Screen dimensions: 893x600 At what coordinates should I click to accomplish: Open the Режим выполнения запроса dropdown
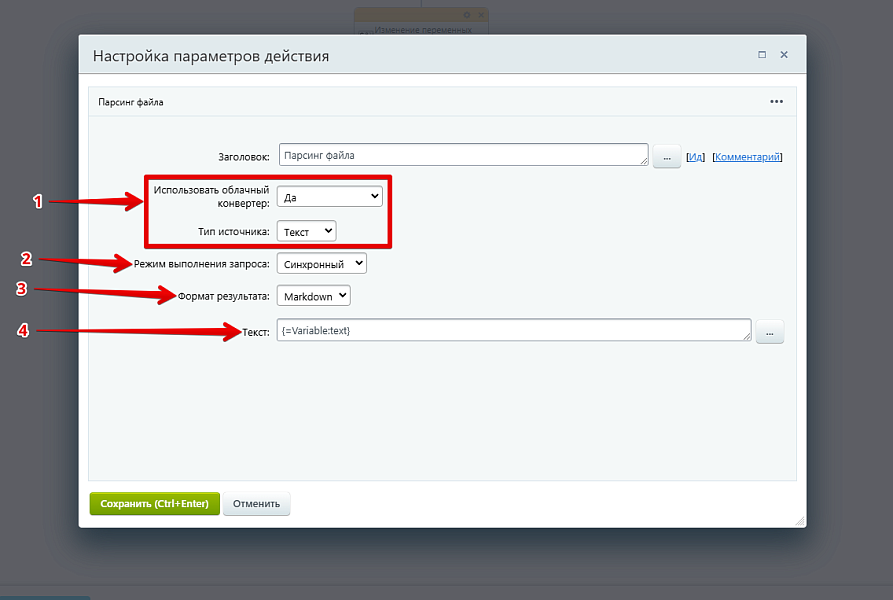coord(322,264)
